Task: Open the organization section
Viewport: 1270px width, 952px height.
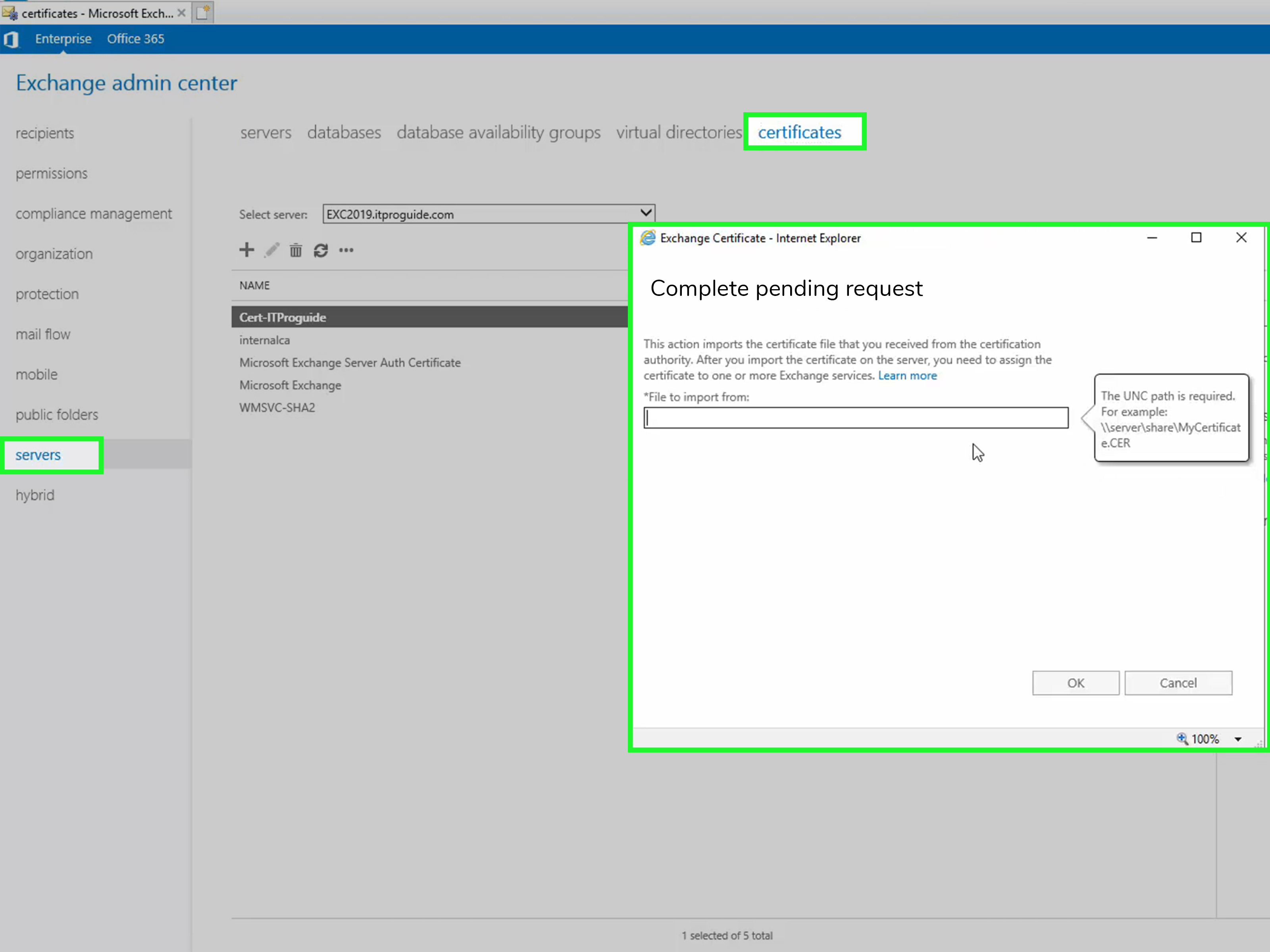Action: point(54,253)
